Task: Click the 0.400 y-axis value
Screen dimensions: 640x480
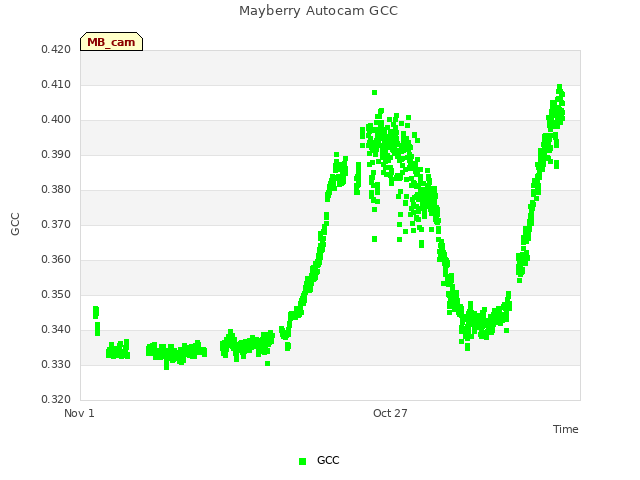Action: tap(56, 120)
